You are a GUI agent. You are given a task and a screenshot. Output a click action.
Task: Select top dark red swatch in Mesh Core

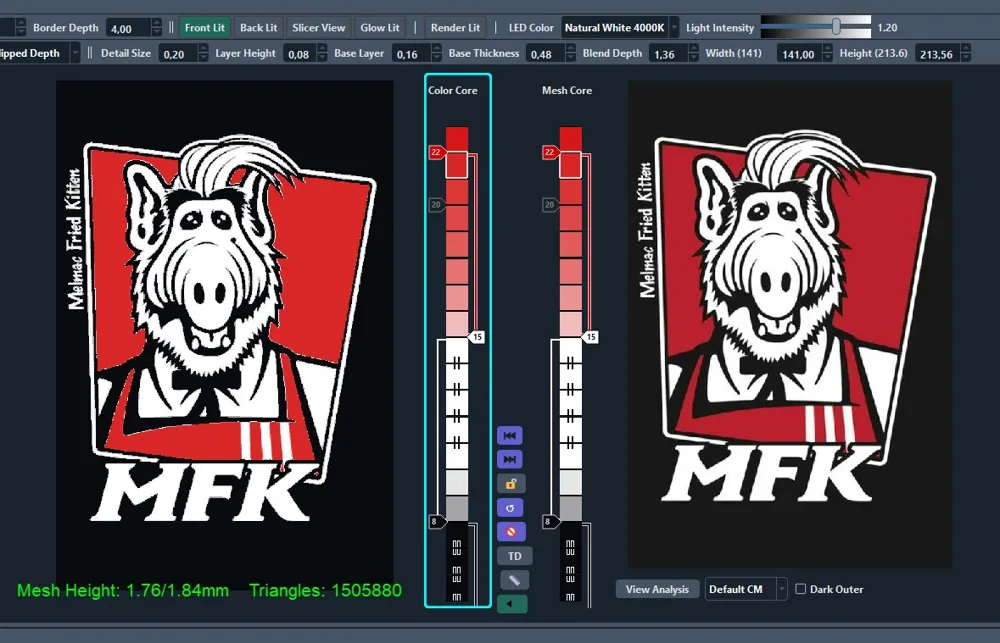[570, 139]
